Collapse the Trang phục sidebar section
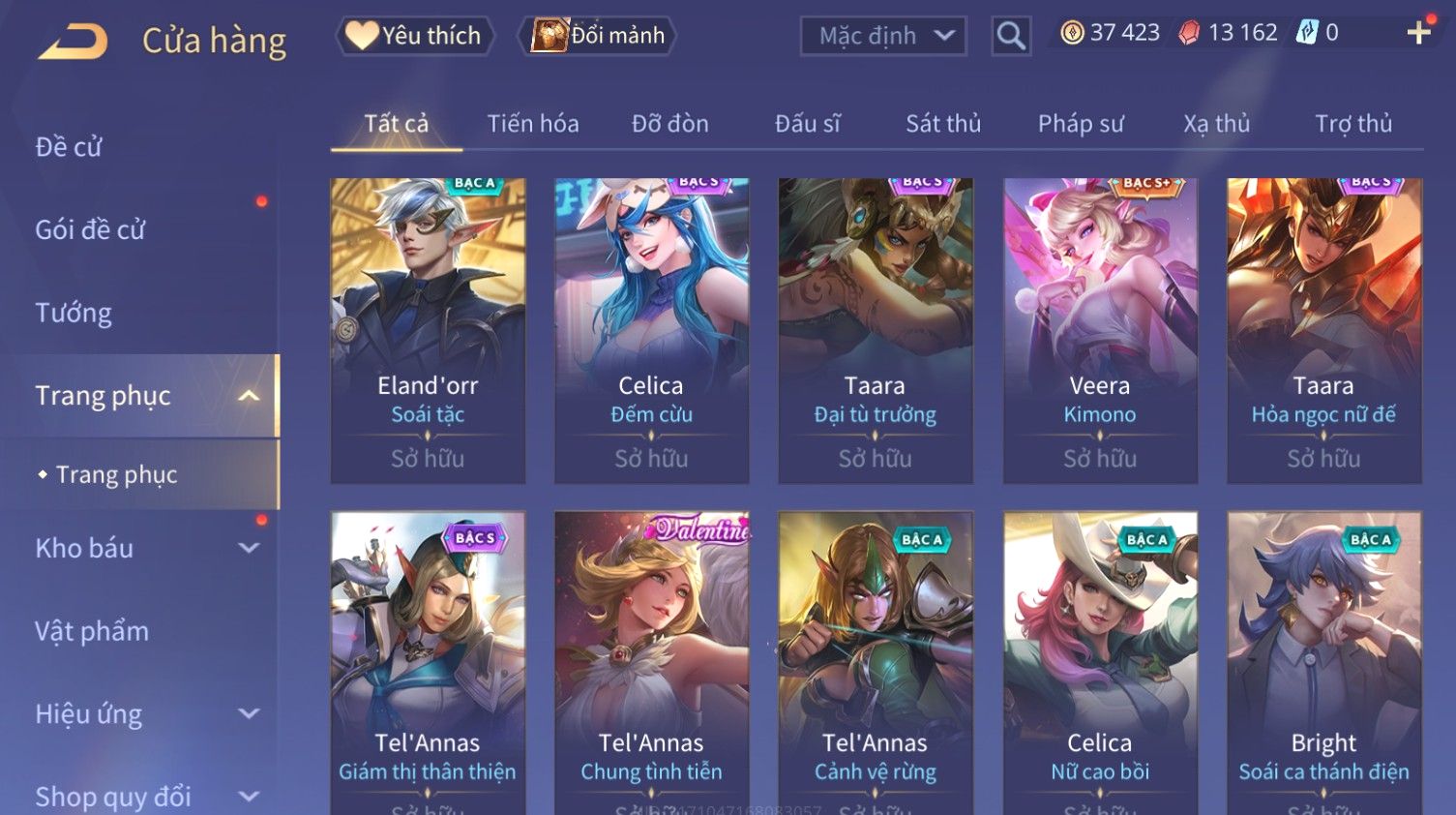Image resolution: width=1456 pixels, height=815 pixels. coord(249,396)
